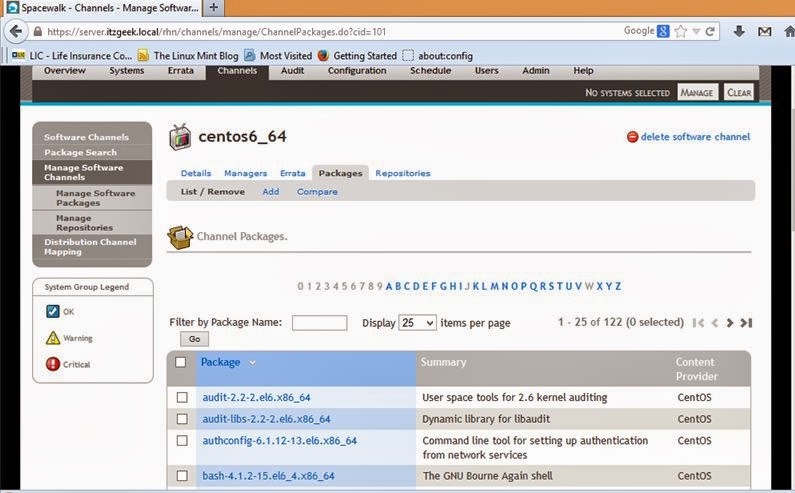Click the Go filter button
The image size is (795, 493).
click(x=194, y=339)
